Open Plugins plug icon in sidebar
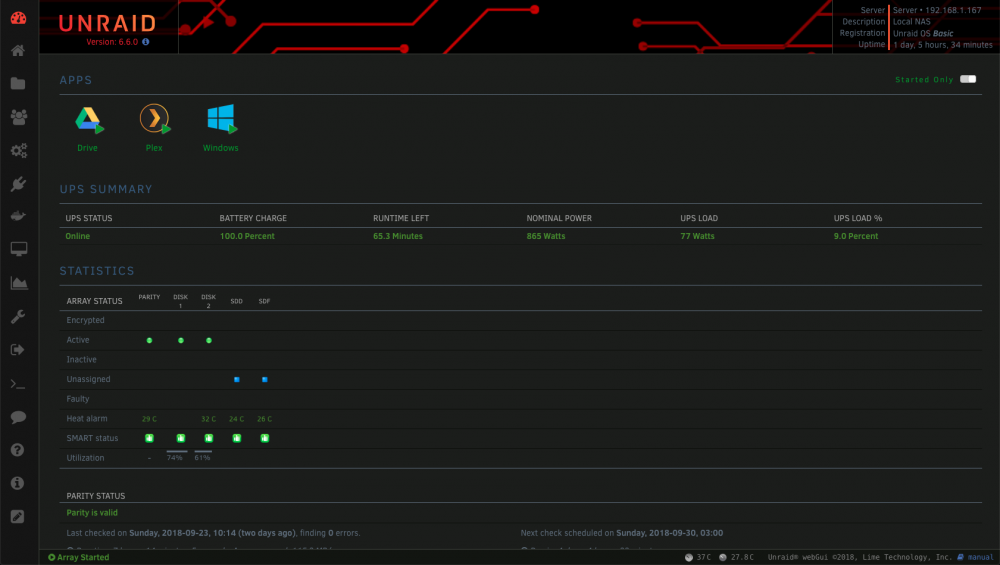This screenshot has height=565, width=1000. (x=18, y=184)
